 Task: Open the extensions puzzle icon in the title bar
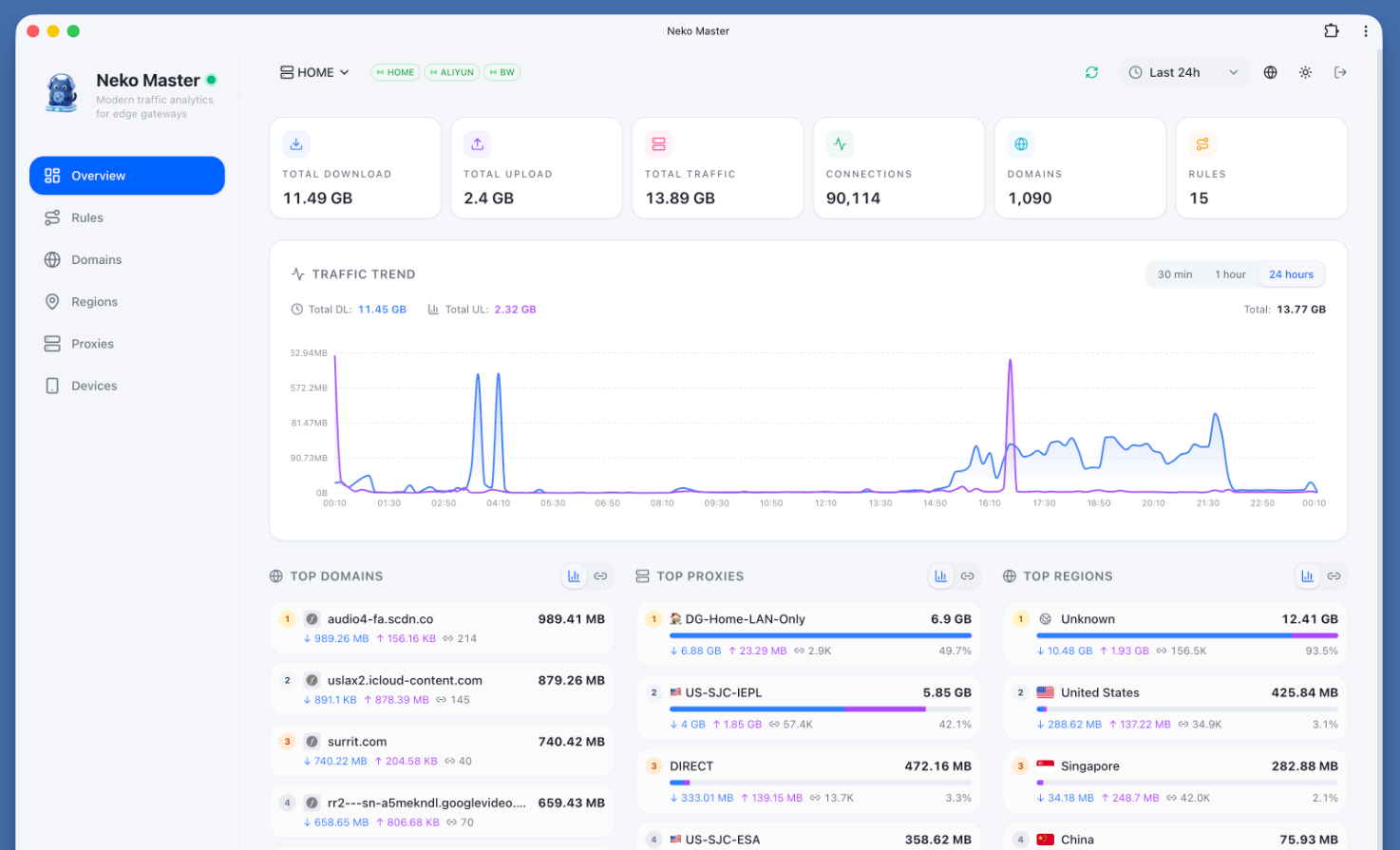[1331, 30]
